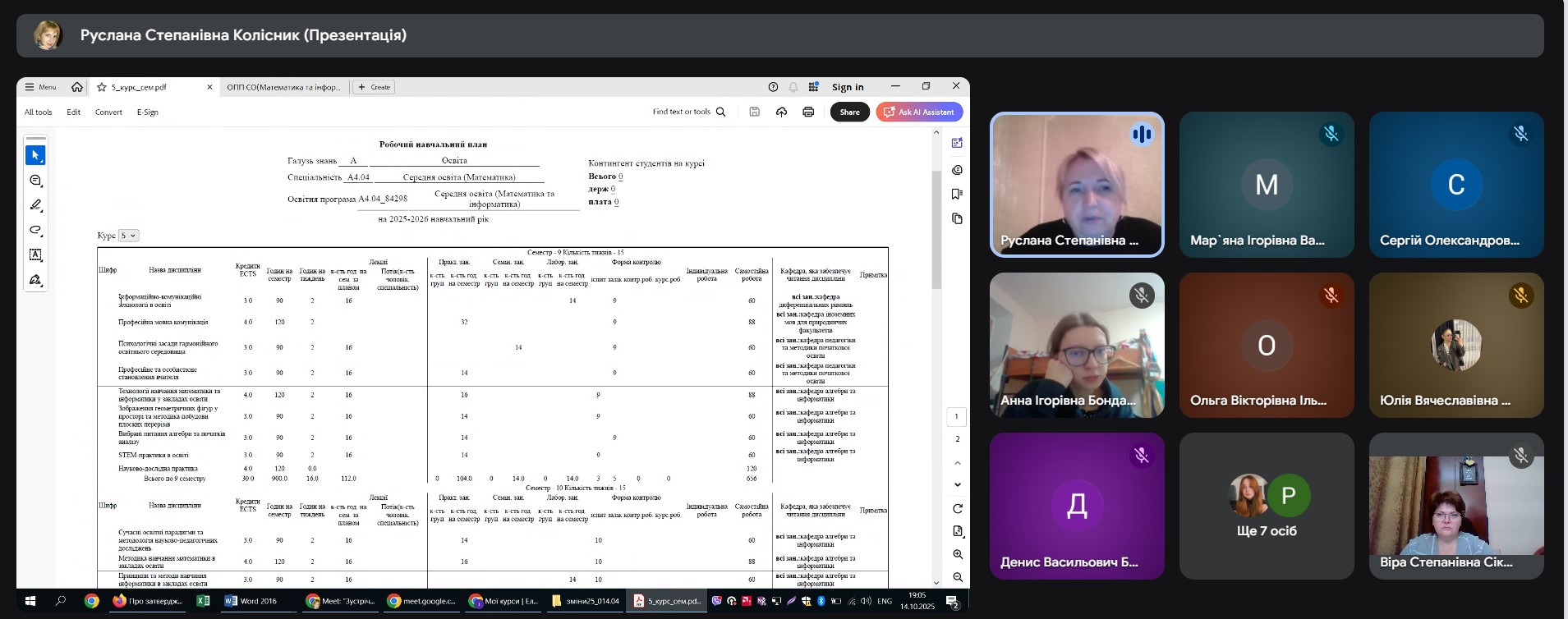
Task: Open the Windows Start menu
Action: pos(31,601)
